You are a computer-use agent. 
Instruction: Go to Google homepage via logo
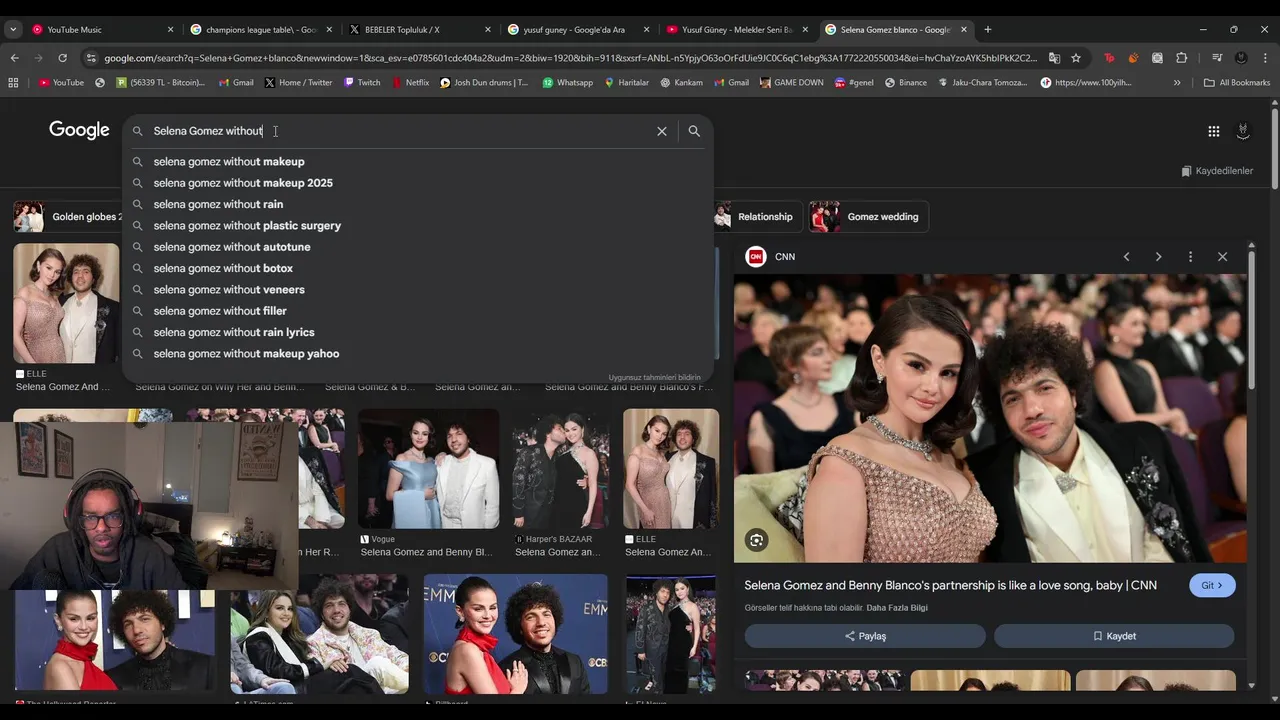coord(79,131)
